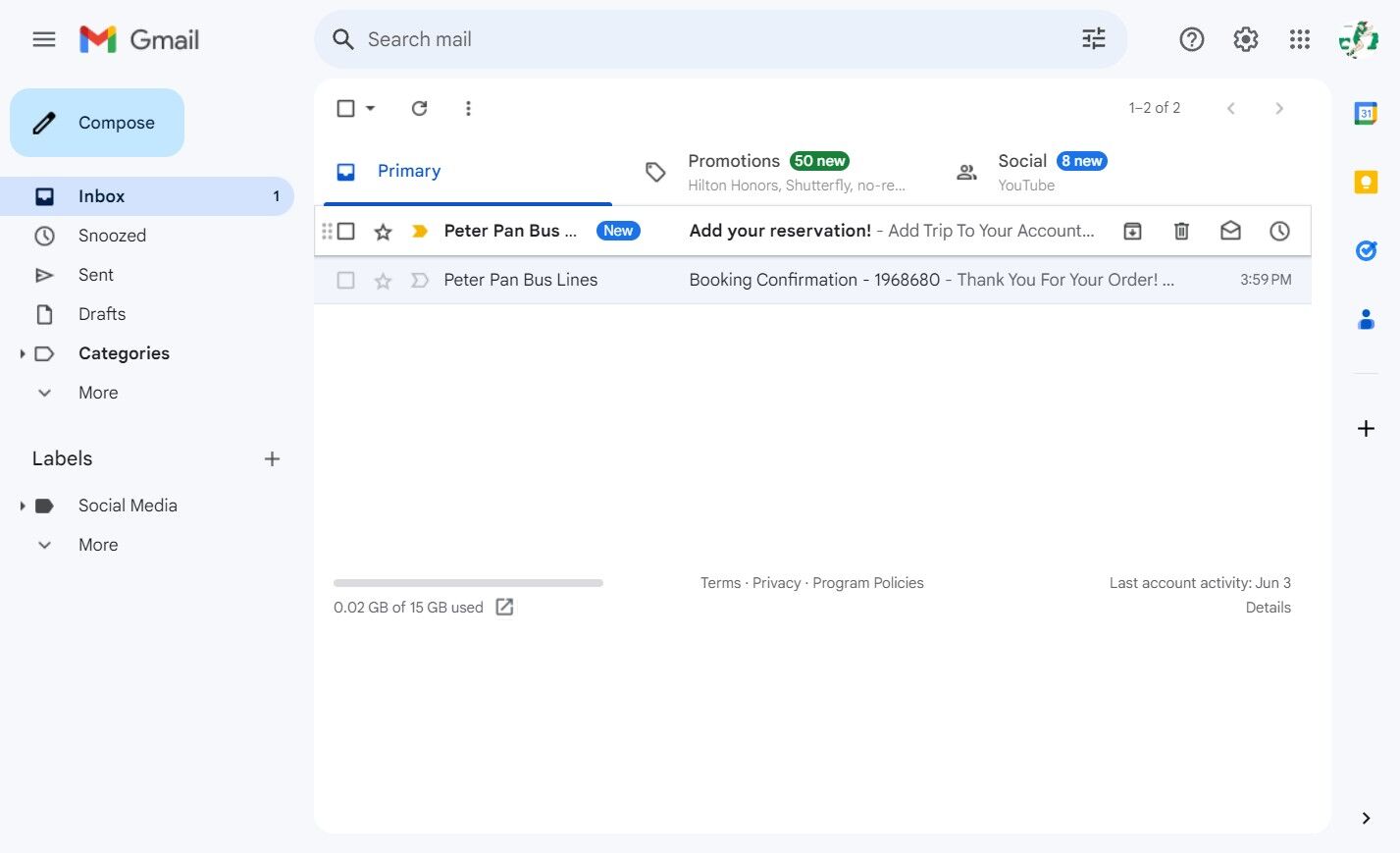View account activity Details

[x=1268, y=608]
